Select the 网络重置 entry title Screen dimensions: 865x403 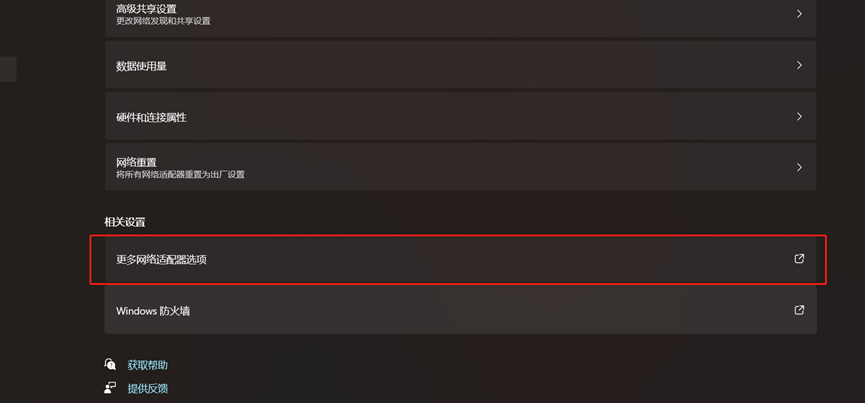136,163
